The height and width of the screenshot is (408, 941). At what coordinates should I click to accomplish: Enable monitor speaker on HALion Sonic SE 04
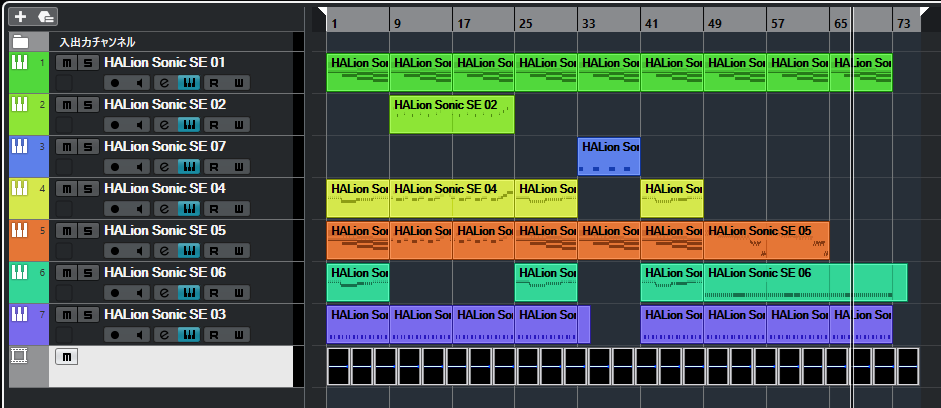pyautogui.click(x=139, y=209)
